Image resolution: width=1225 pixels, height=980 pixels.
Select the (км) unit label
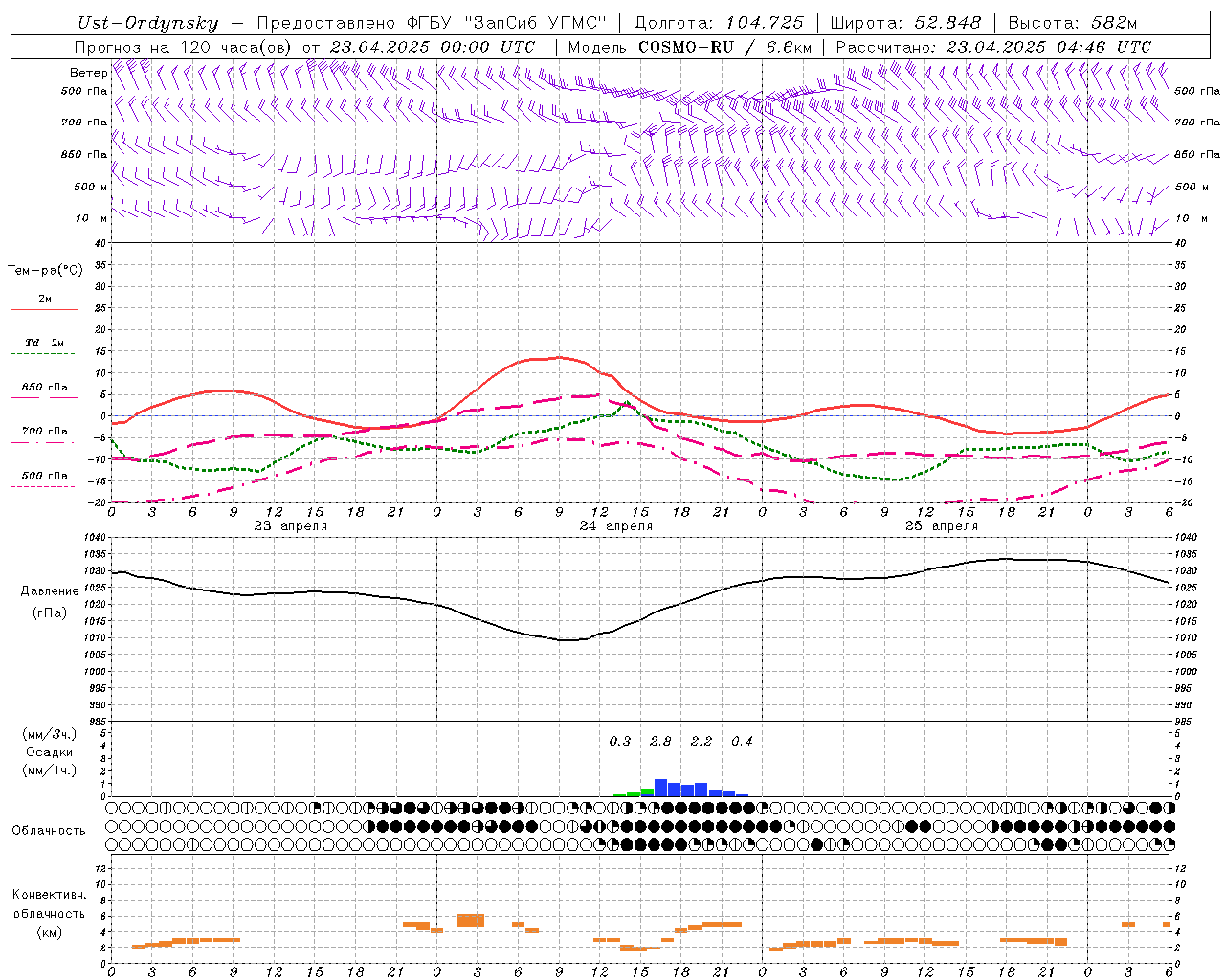click(x=50, y=932)
